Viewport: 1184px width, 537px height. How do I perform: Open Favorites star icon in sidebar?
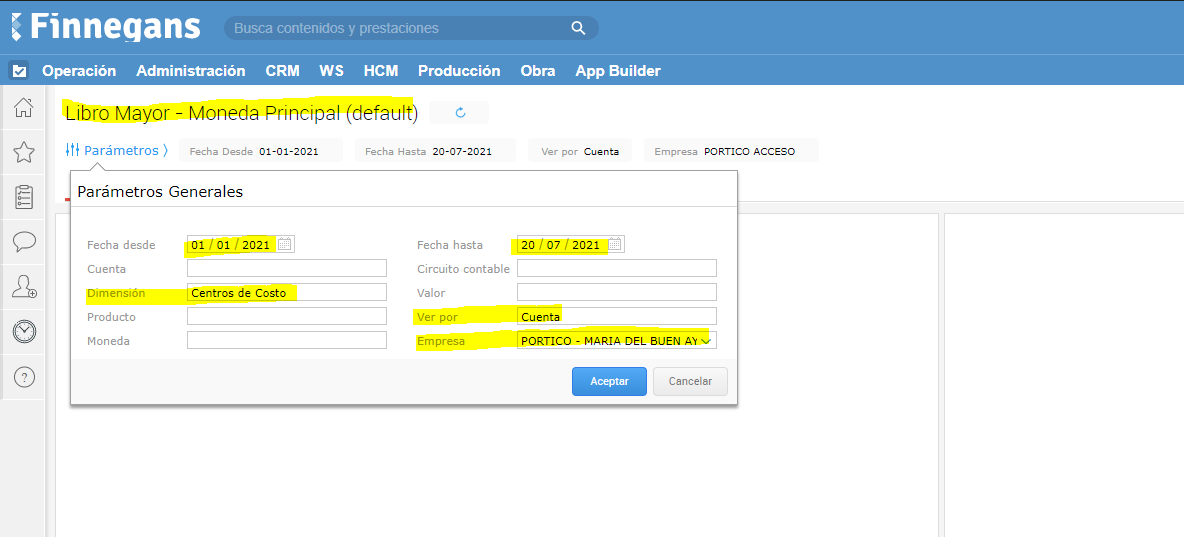pyautogui.click(x=24, y=152)
